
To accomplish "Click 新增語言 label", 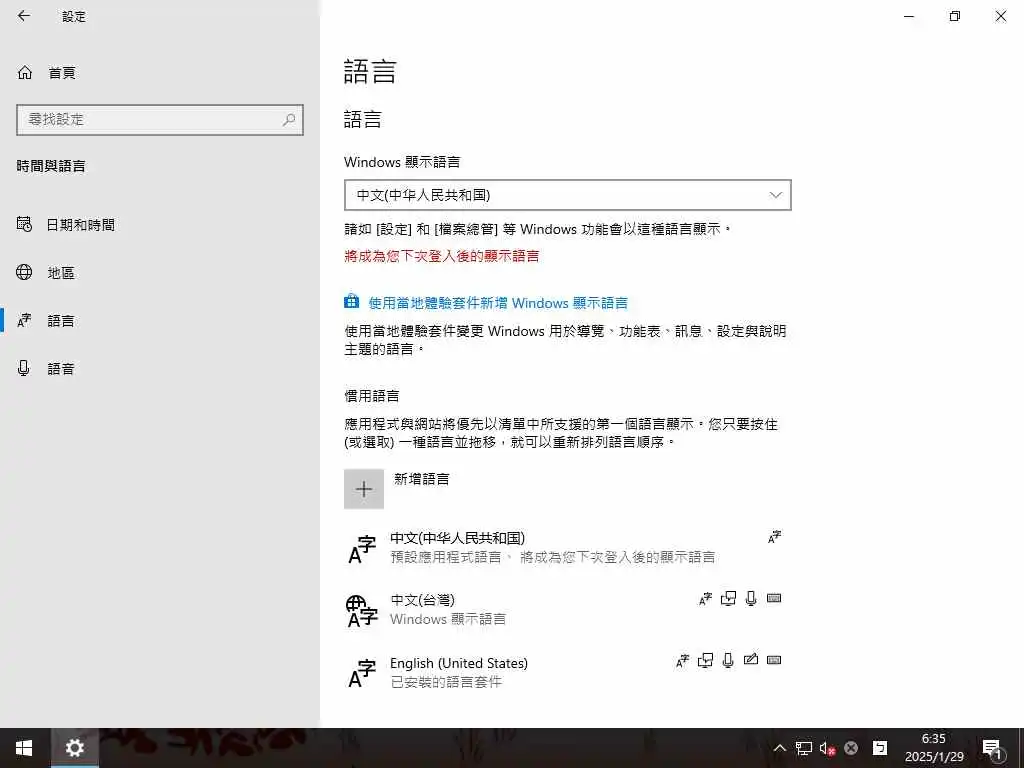I will click(421, 479).
